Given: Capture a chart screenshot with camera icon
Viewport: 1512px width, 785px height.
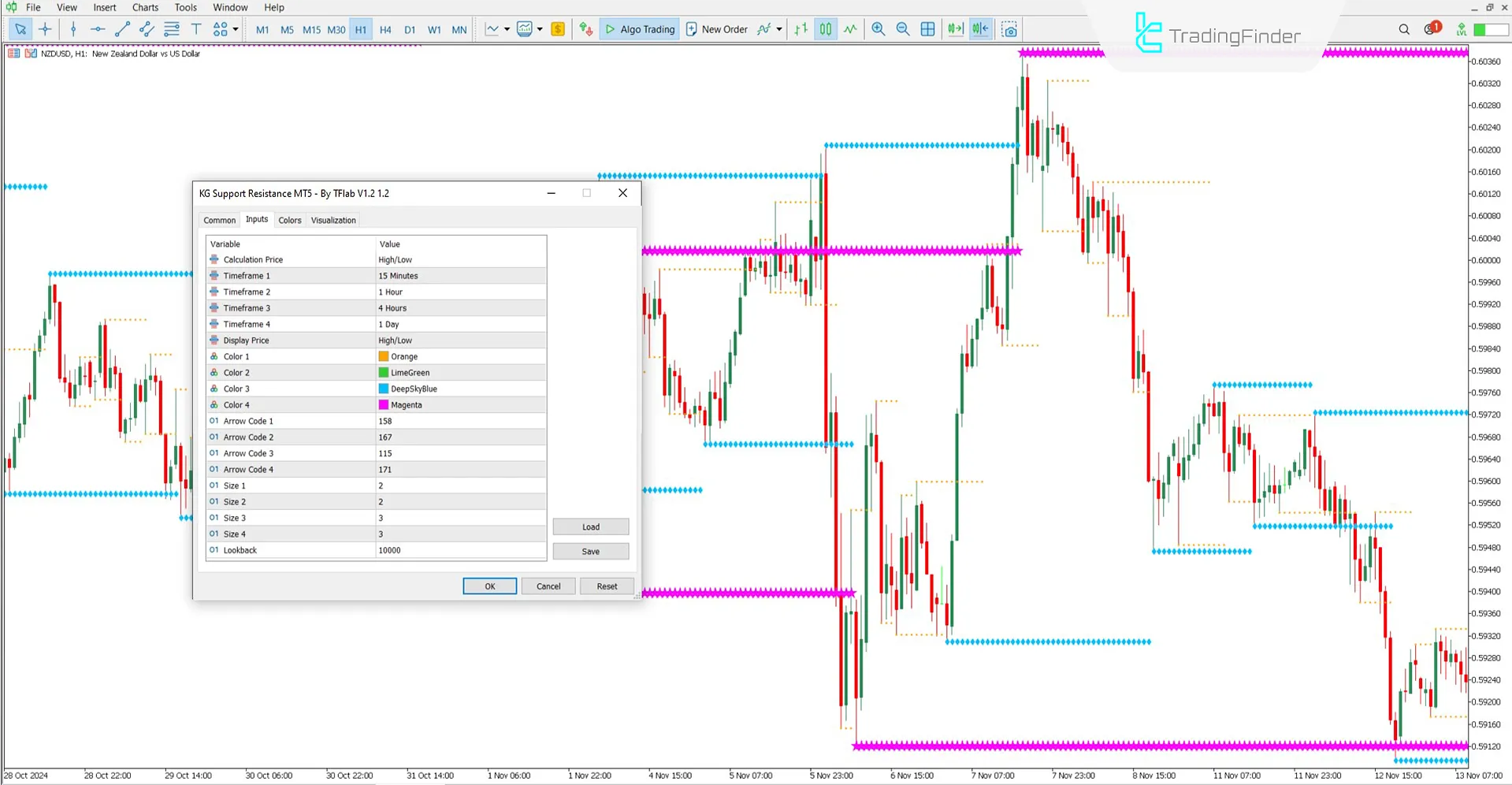Looking at the screenshot, I should (1009, 29).
